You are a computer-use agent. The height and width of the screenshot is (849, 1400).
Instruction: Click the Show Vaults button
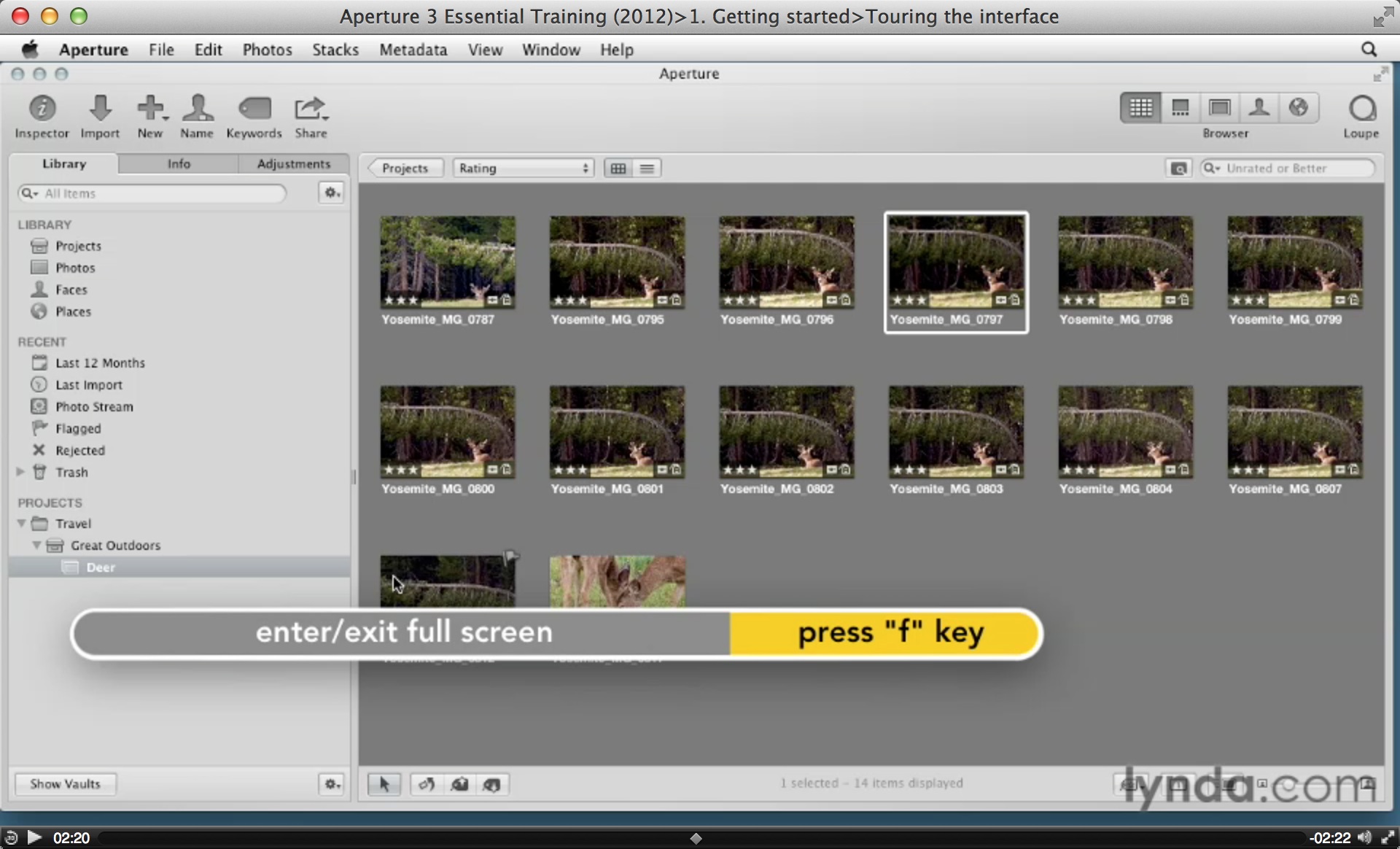(x=65, y=784)
